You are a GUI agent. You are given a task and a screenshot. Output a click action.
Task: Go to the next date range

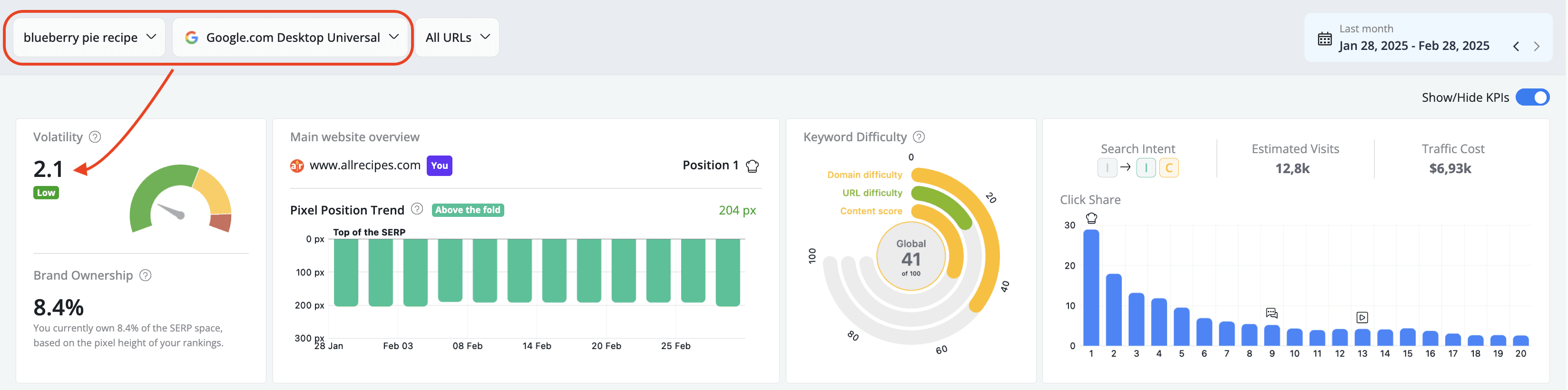coord(1537,46)
